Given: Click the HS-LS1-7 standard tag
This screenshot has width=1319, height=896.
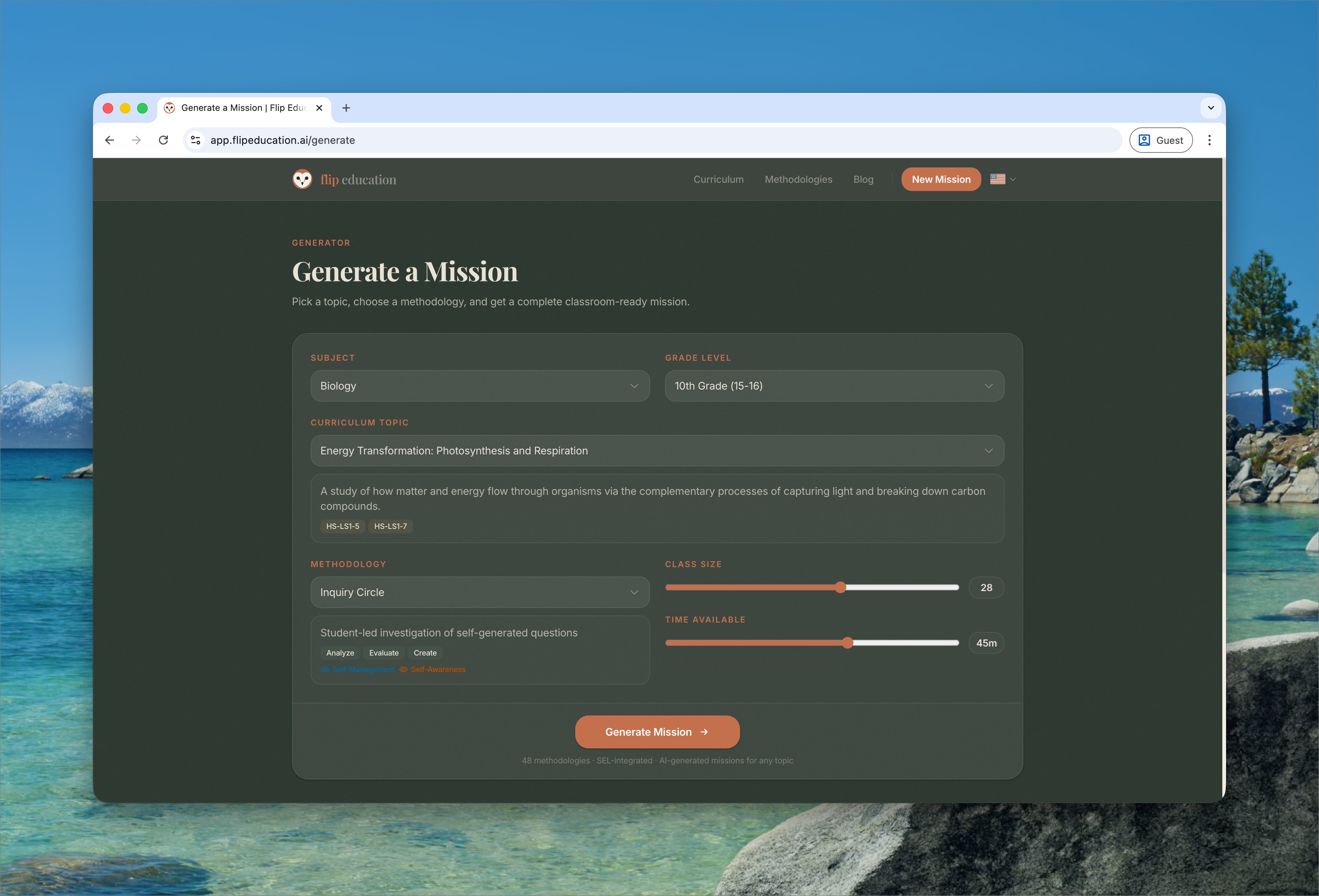Looking at the screenshot, I should point(390,526).
